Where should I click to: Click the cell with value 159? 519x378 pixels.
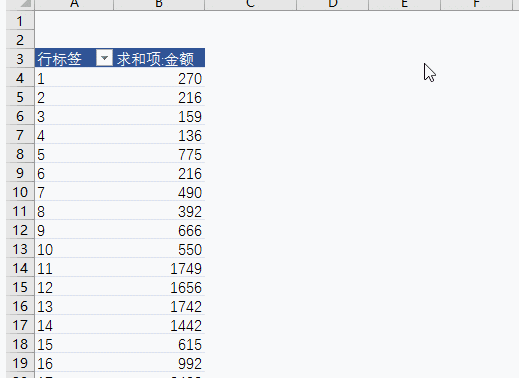pyautogui.click(x=159, y=116)
